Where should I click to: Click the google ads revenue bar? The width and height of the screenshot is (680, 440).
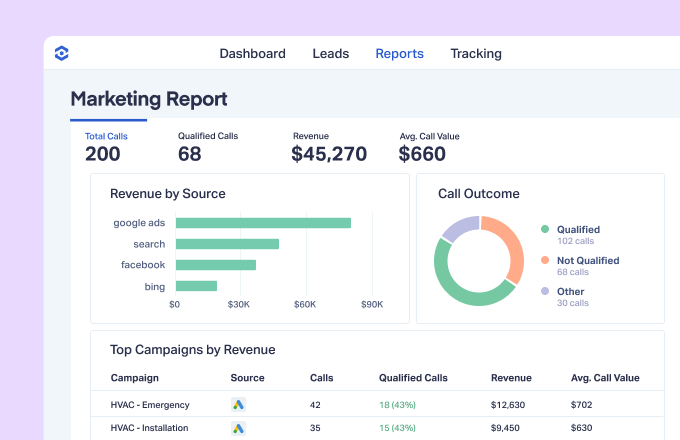click(263, 223)
